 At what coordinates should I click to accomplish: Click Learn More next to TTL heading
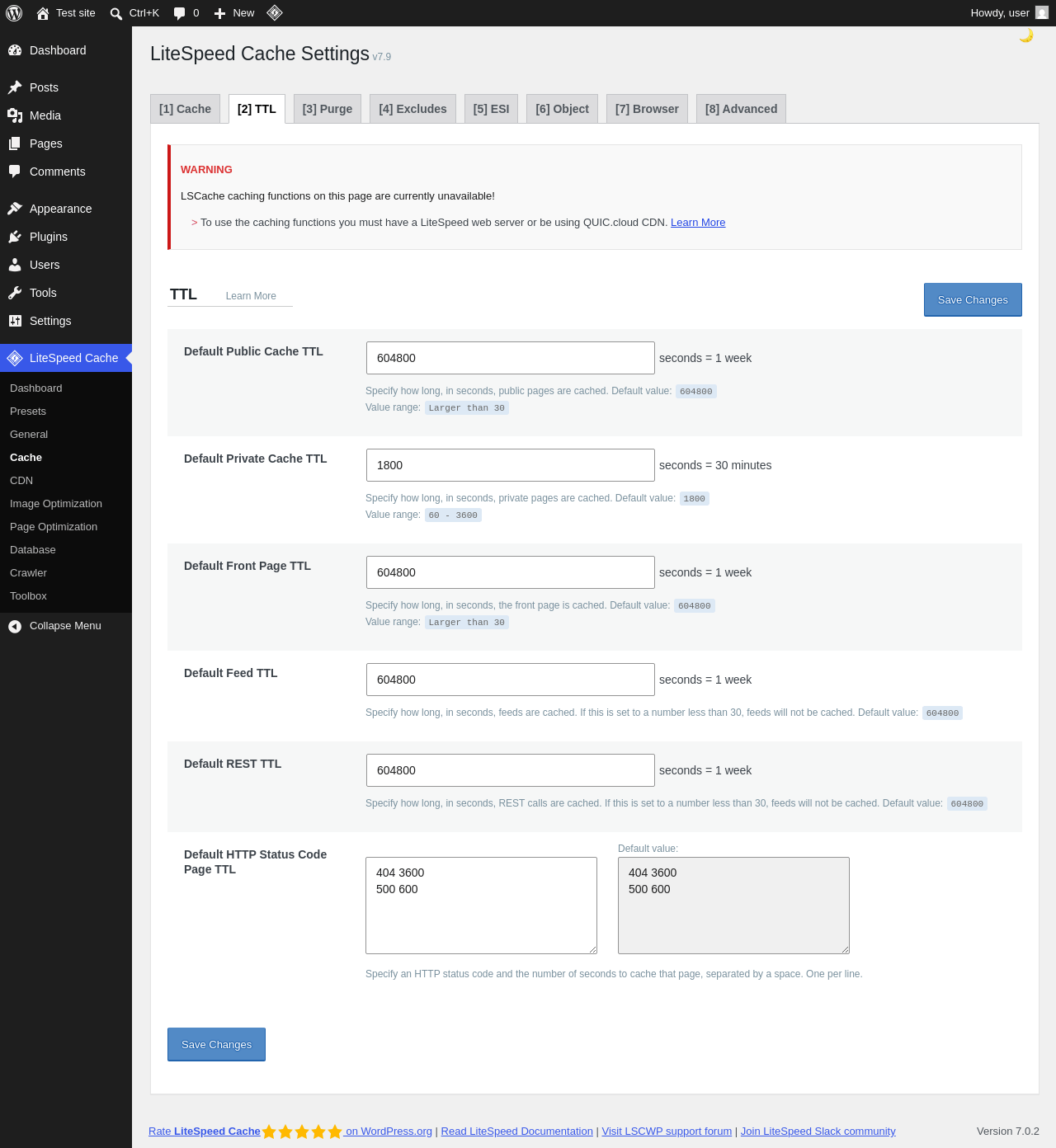pyautogui.click(x=251, y=296)
